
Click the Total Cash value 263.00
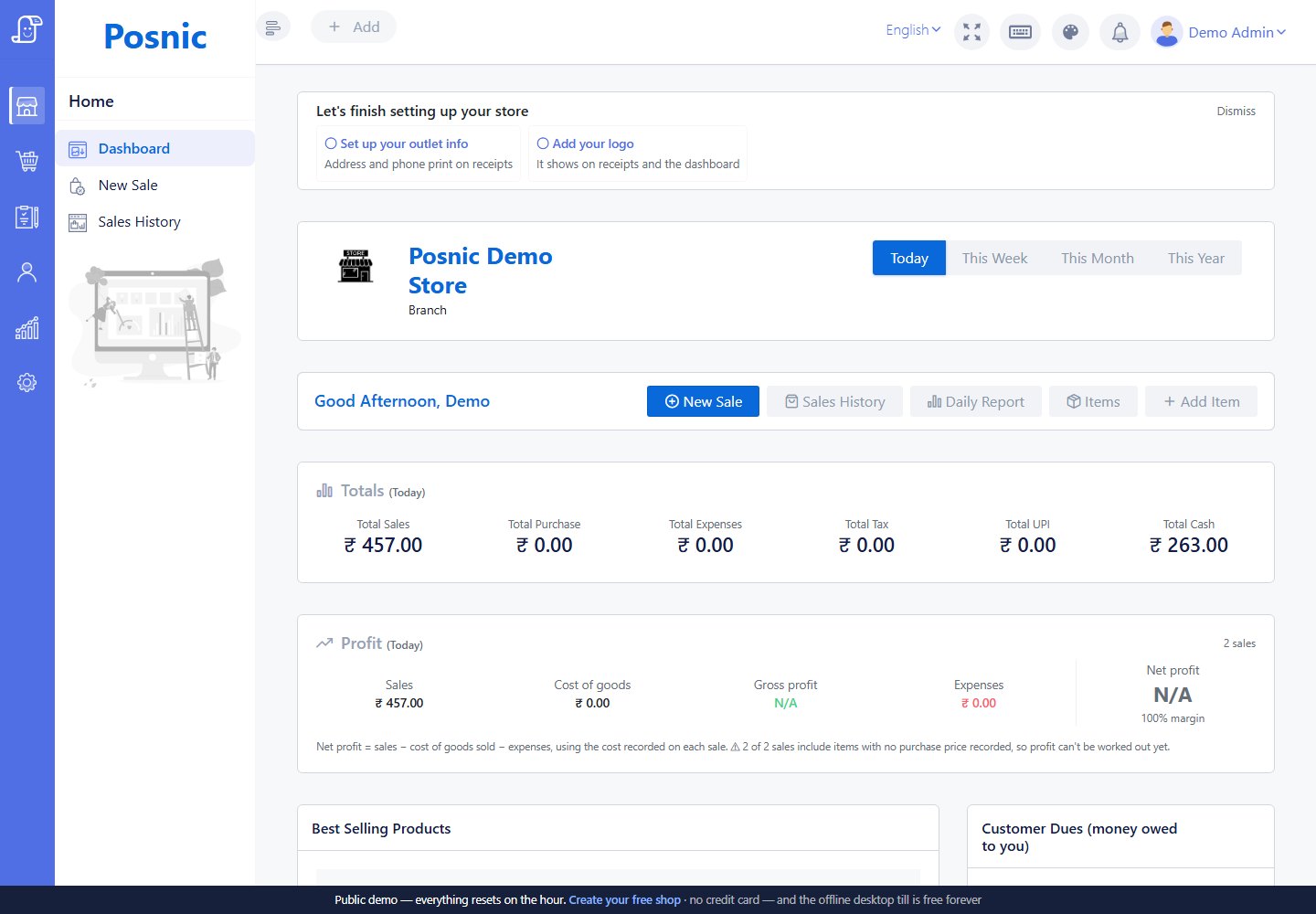1188,546
